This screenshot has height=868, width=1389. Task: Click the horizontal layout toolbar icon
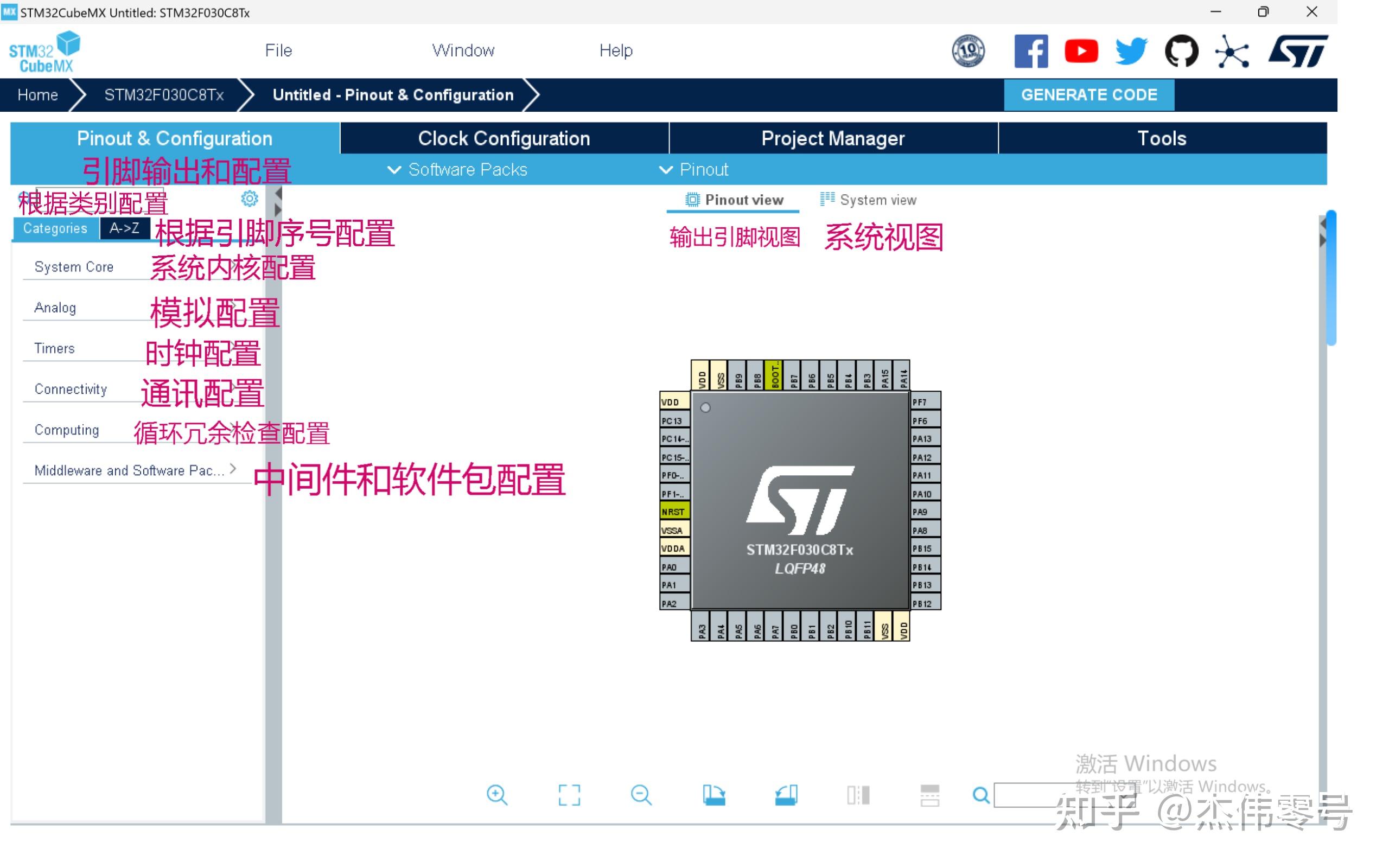click(929, 795)
